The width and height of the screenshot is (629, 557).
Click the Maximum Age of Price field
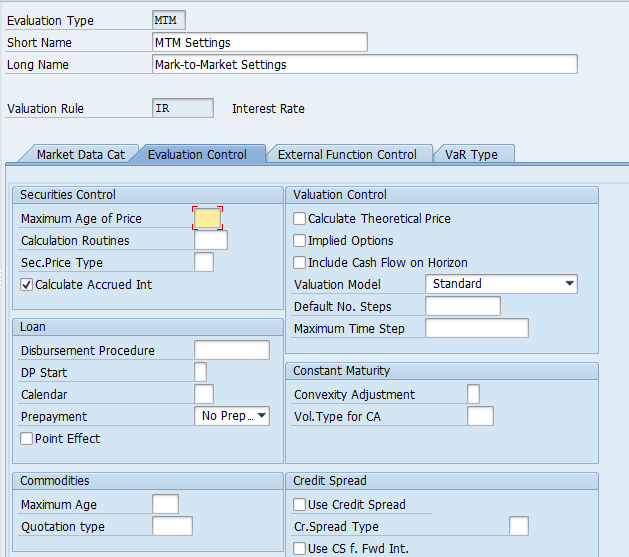click(207, 218)
